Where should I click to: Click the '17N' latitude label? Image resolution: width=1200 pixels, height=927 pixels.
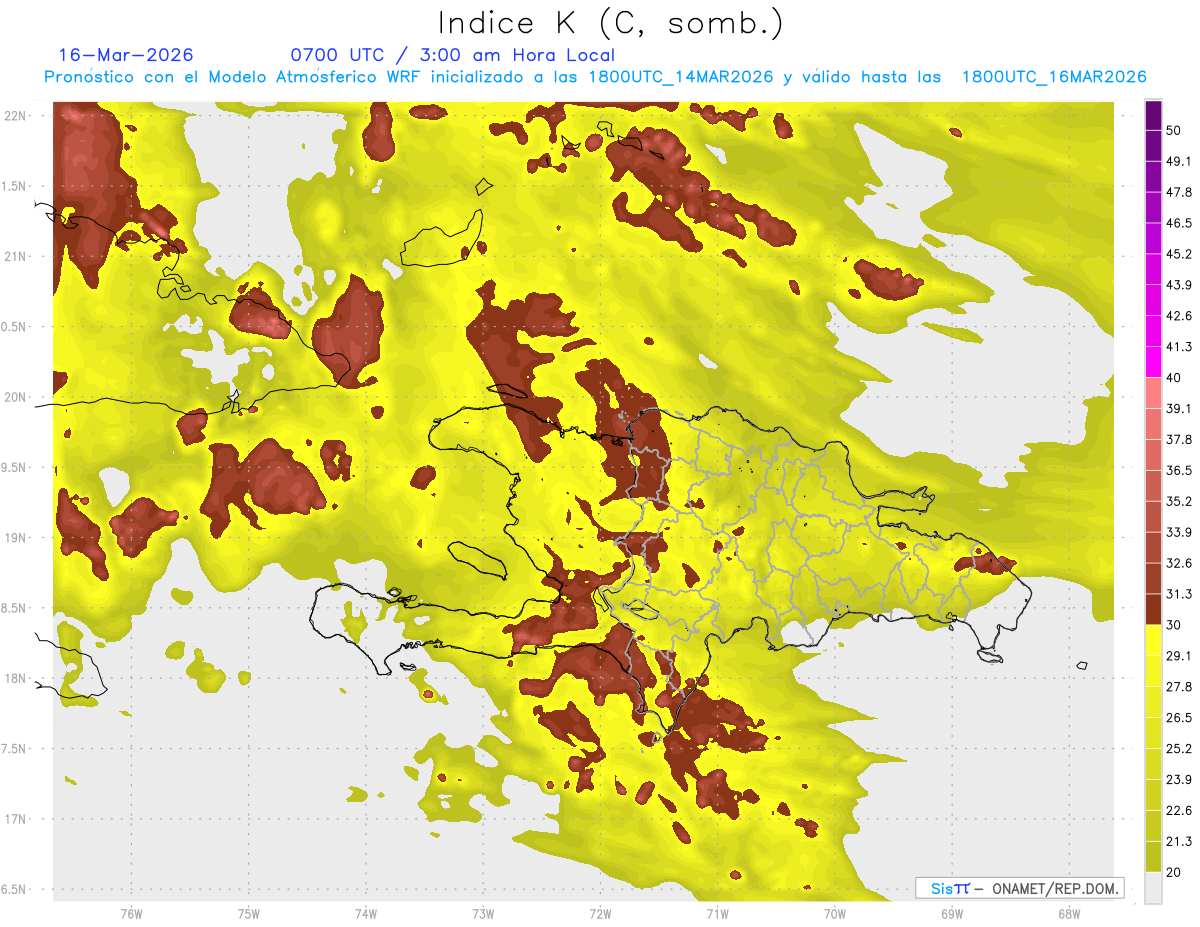pos(15,819)
